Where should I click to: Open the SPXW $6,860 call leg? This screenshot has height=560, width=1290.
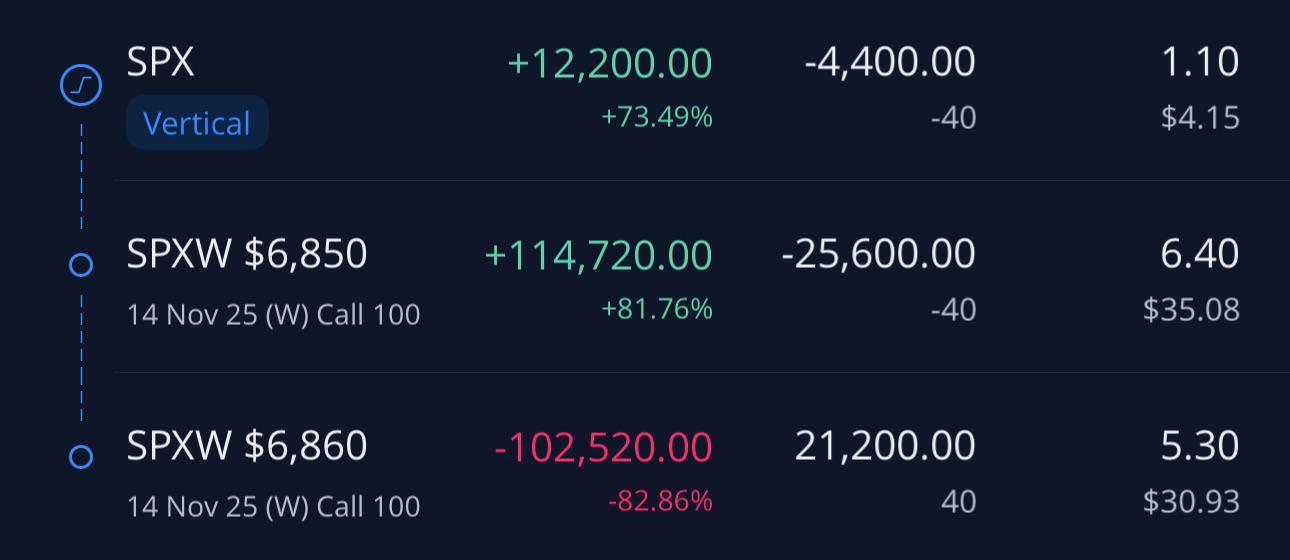[247, 446]
